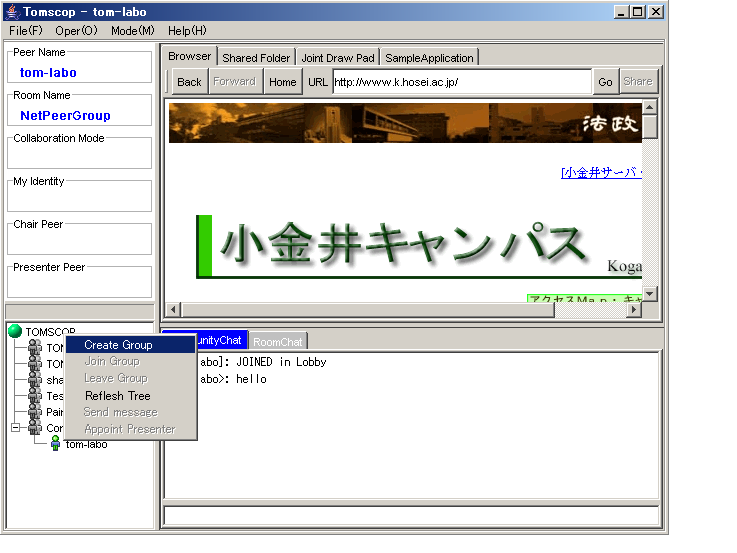Click the browser vertical scrollbar thumb
The image size is (737, 553).
click(649, 126)
